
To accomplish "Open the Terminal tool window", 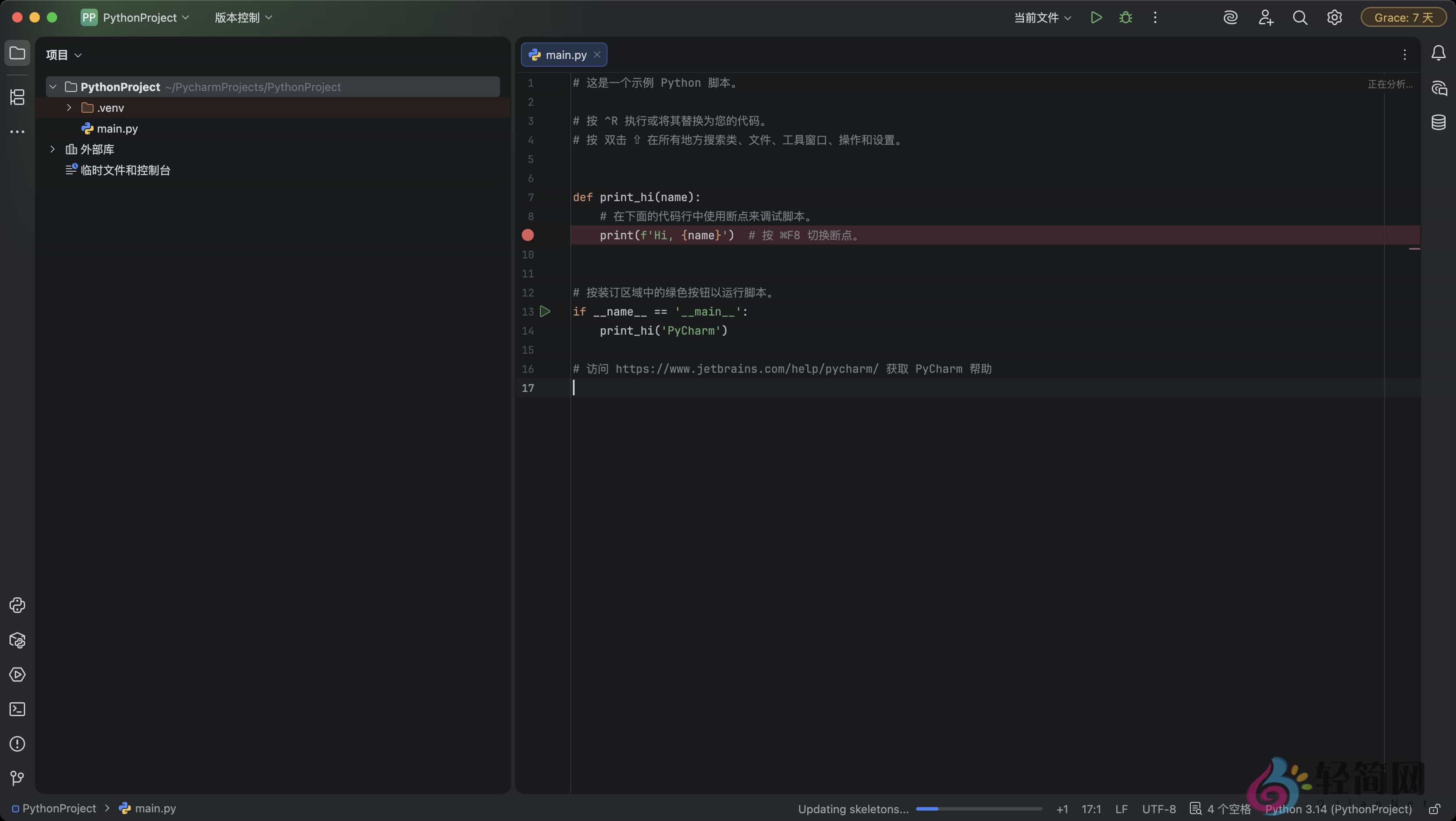I will pos(17,709).
